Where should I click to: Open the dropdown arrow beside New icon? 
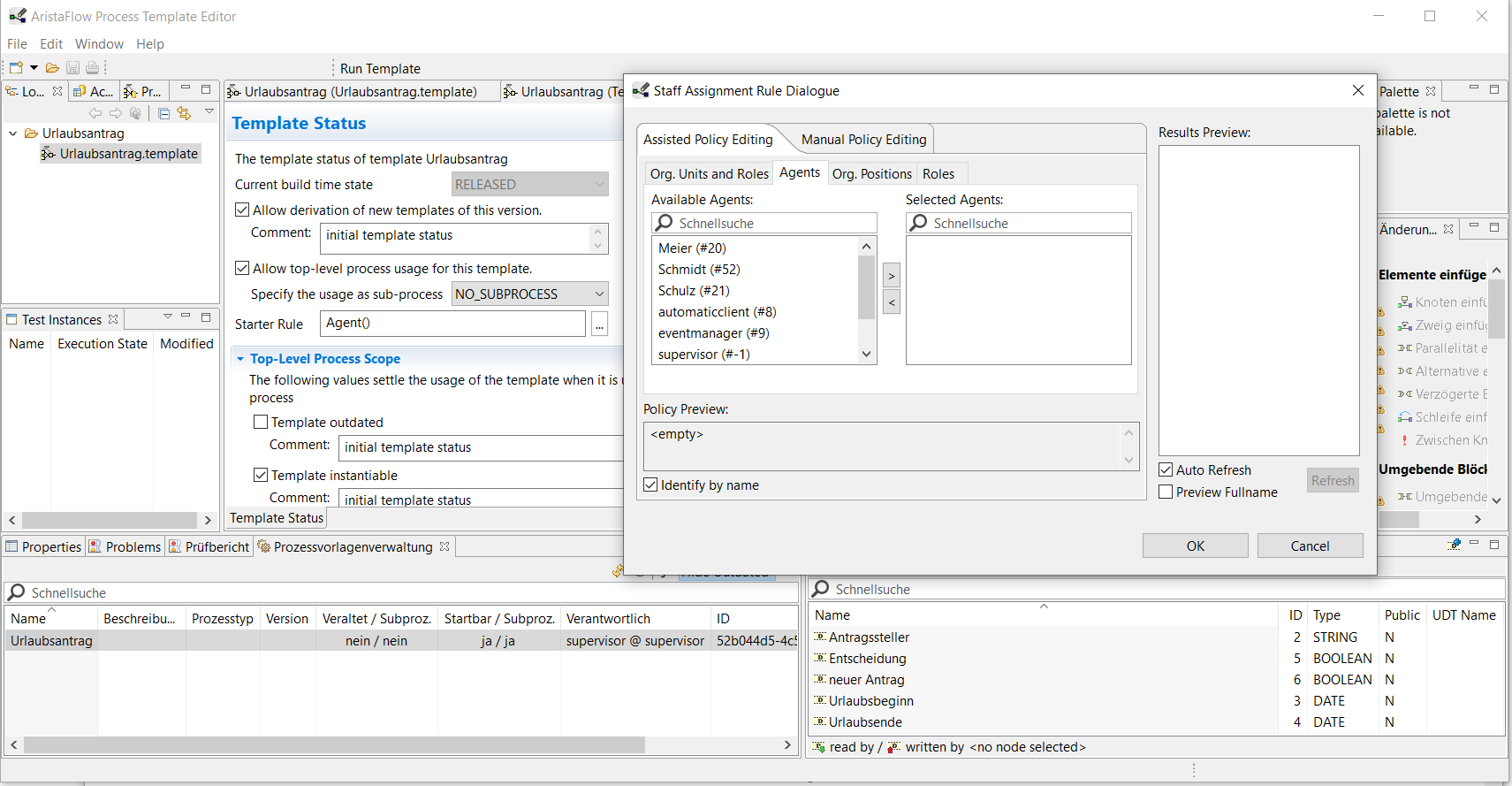coord(34,67)
